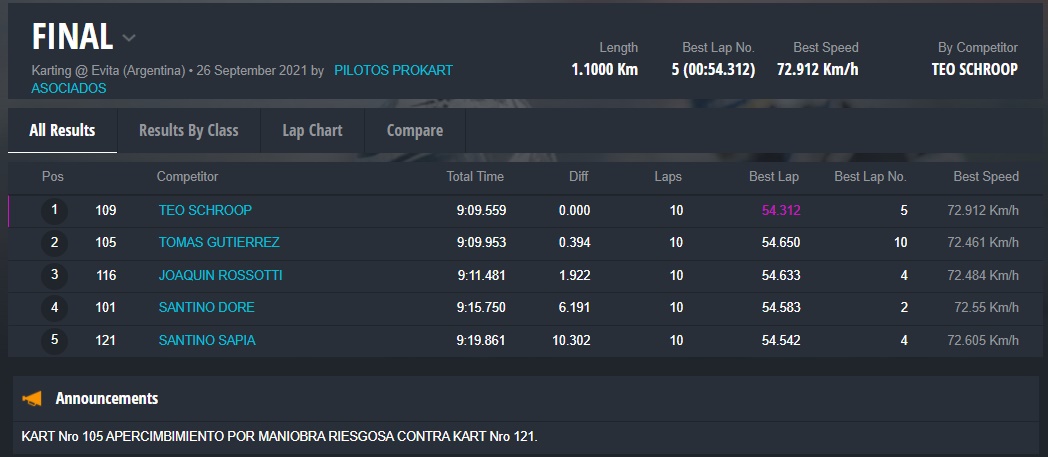The width and height of the screenshot is (1048, 457).
Task: Switch to the All Results tab
Action: 62,130
